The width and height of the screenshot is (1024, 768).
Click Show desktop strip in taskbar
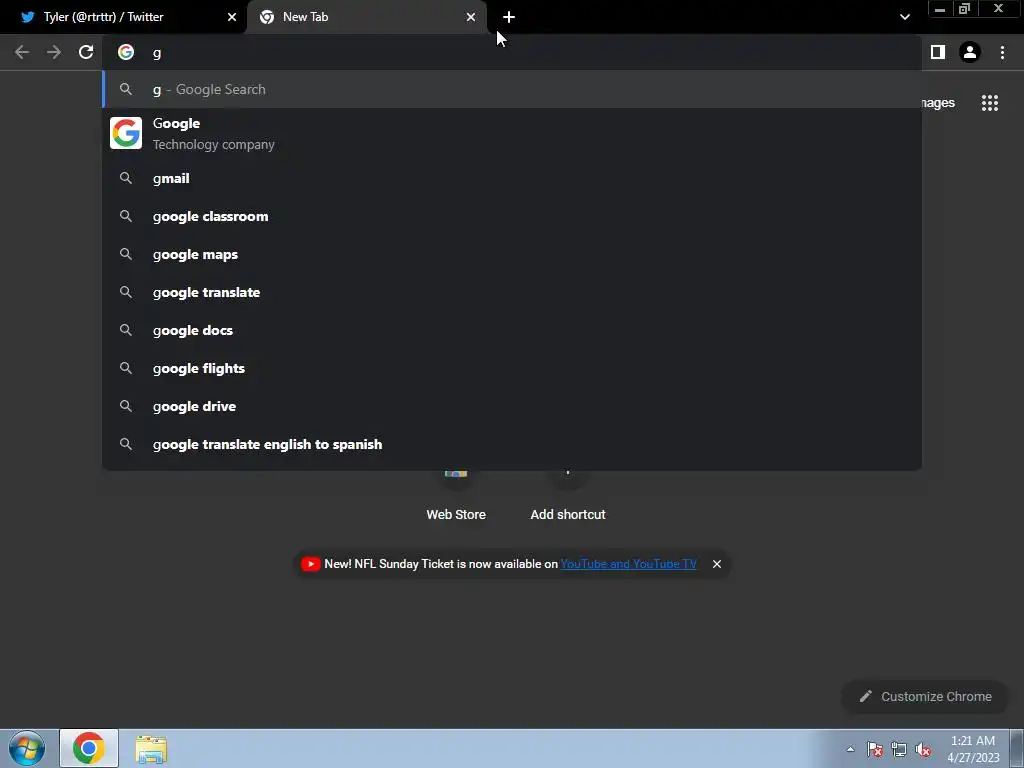[1017, 748]
